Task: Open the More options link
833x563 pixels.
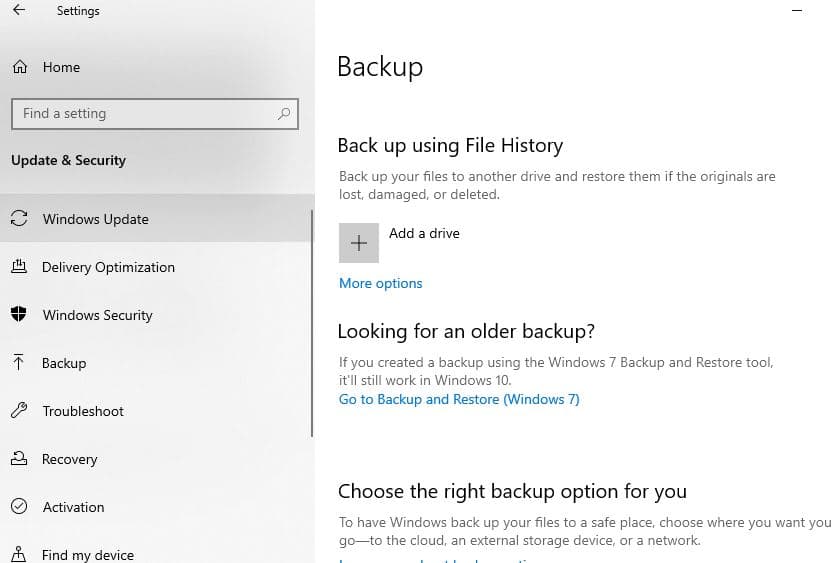Action: click(x=380, y=283)
